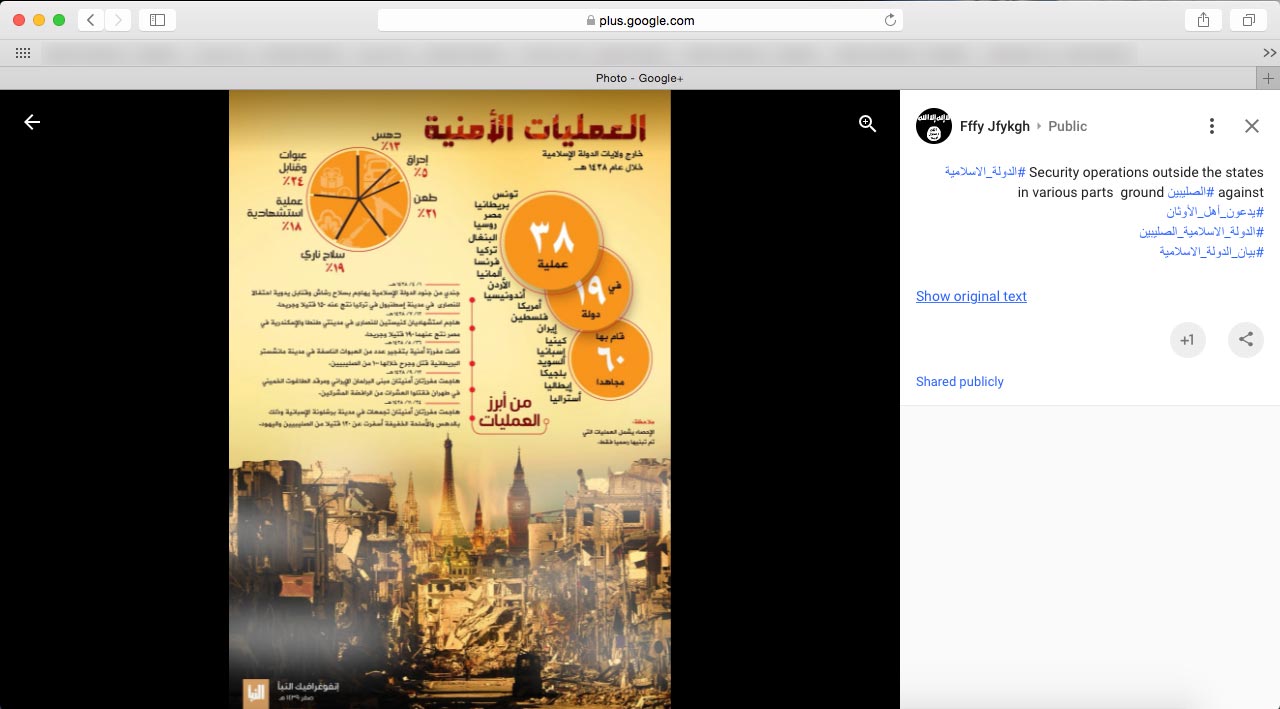Click the Show original text link

point(971,296)
